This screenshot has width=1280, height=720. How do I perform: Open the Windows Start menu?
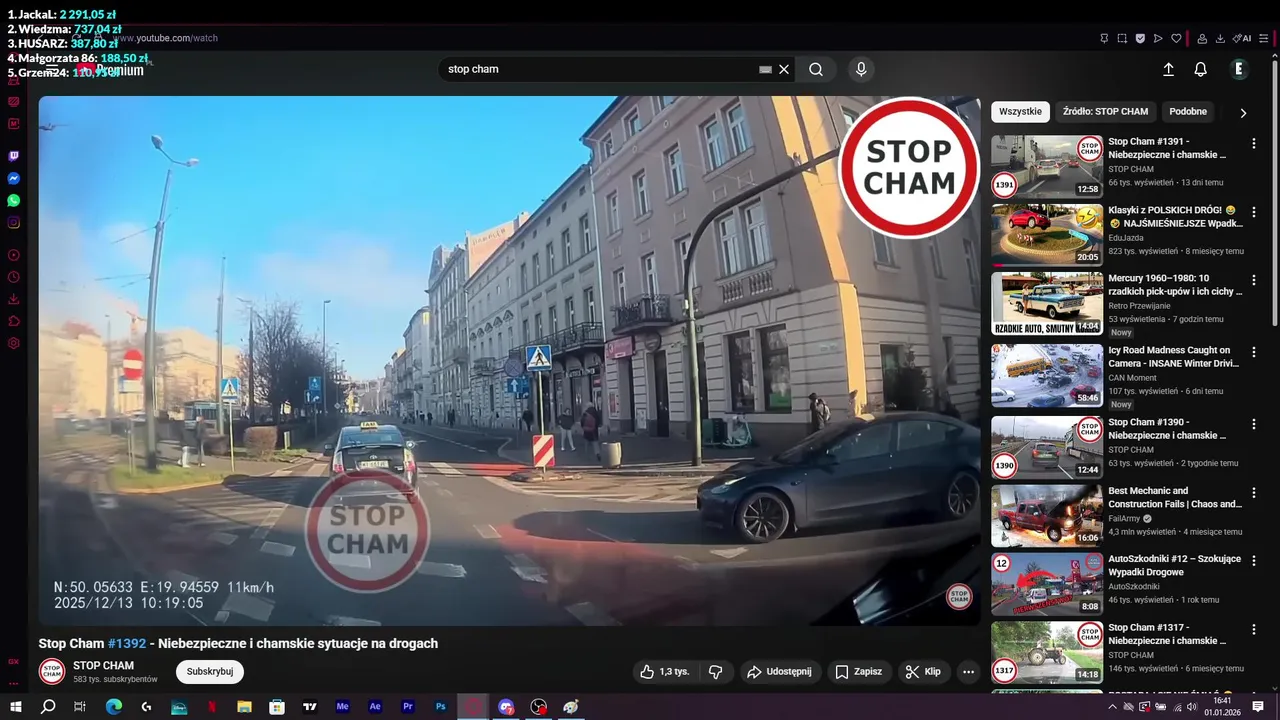(x=16, y=707)
